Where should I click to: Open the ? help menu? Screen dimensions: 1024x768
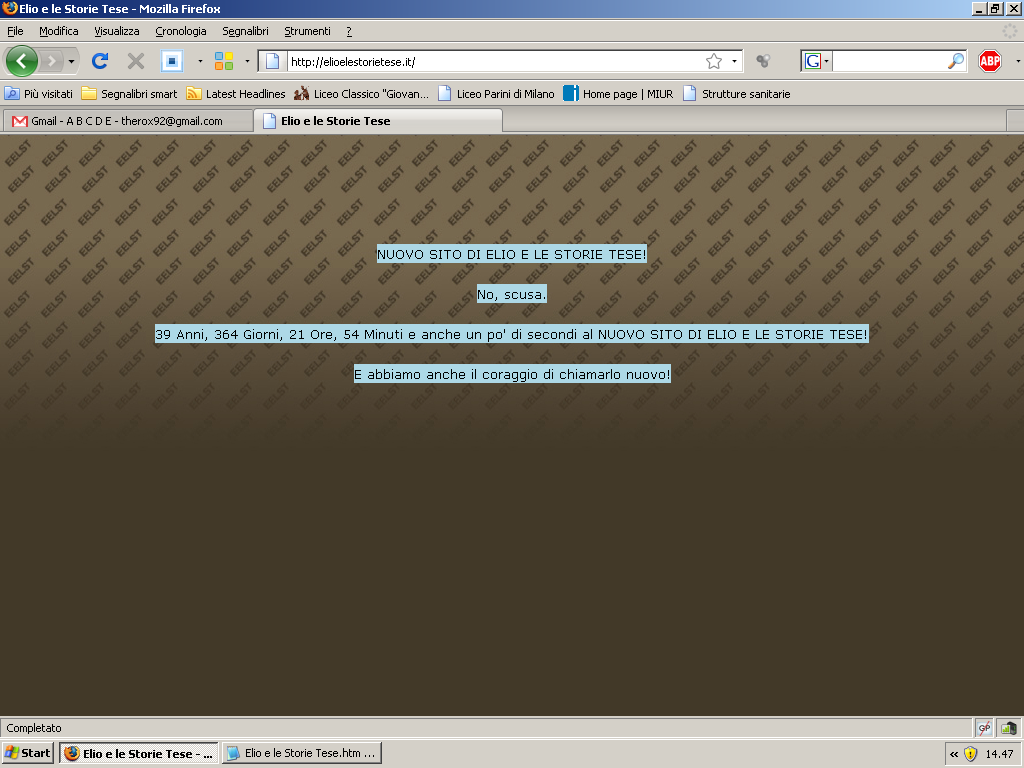(x=349, y=31)
